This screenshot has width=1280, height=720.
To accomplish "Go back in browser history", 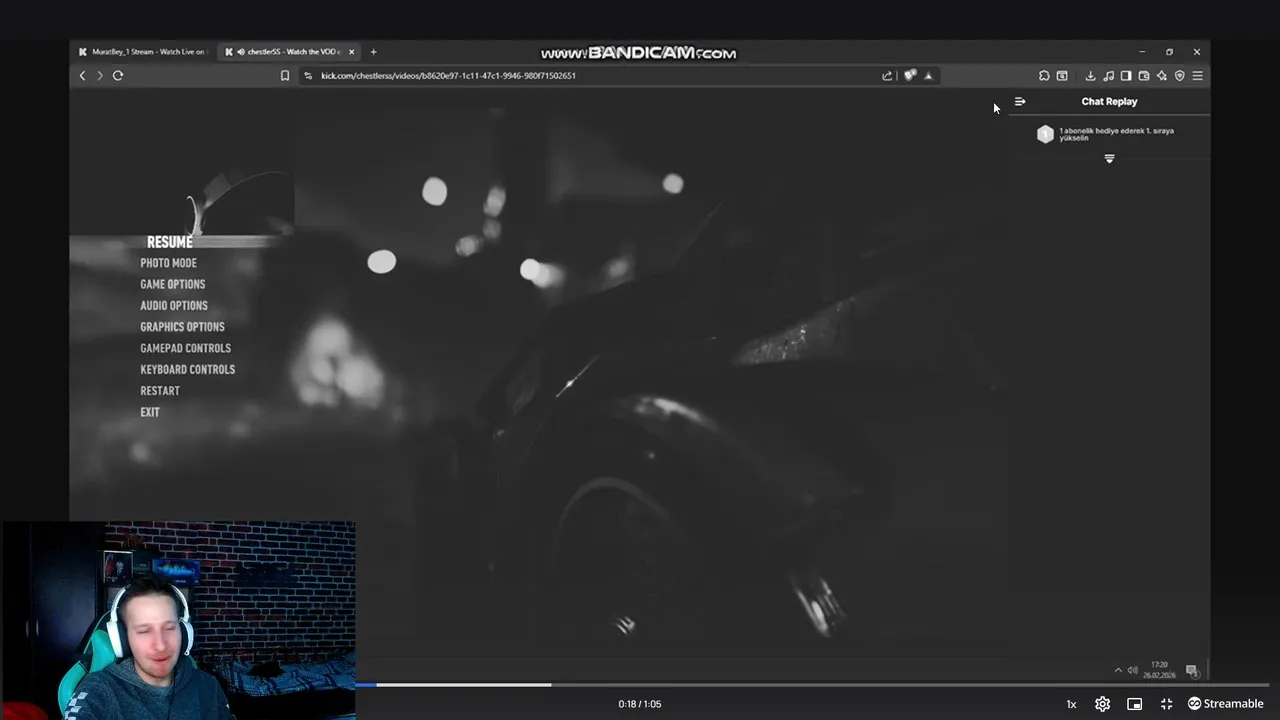I will 82,76.
